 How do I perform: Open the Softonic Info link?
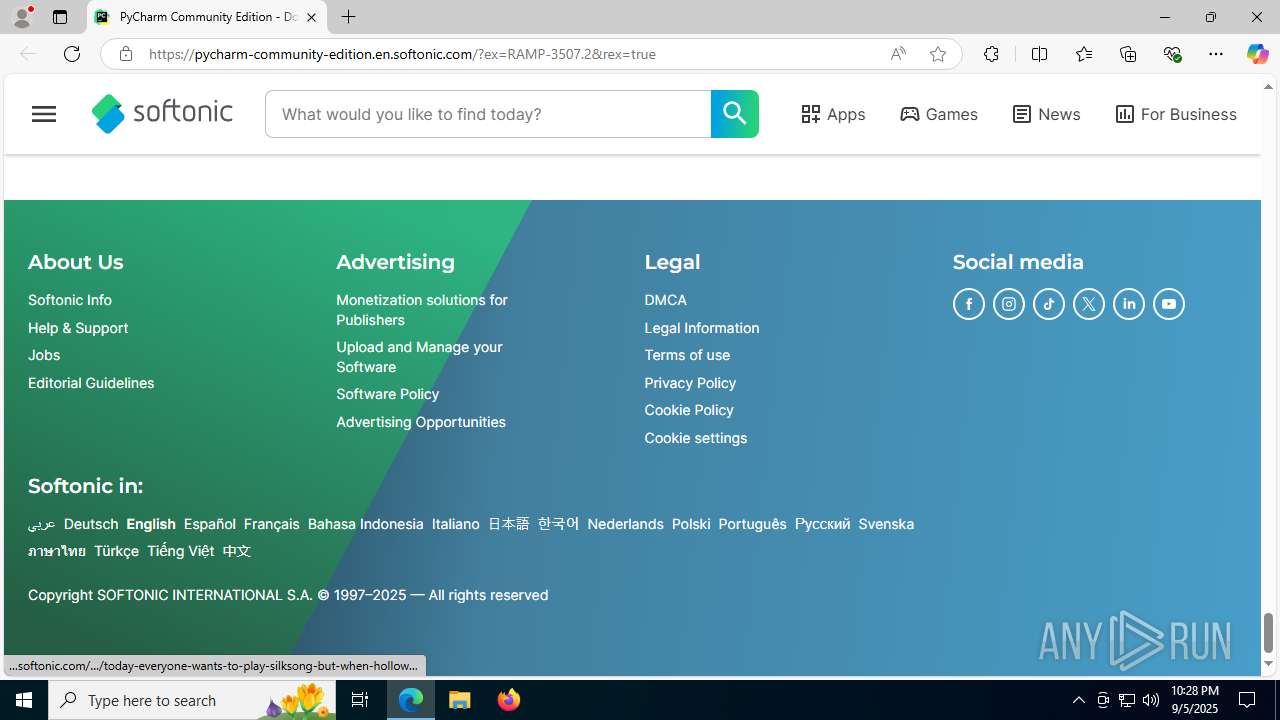(70, 300)
